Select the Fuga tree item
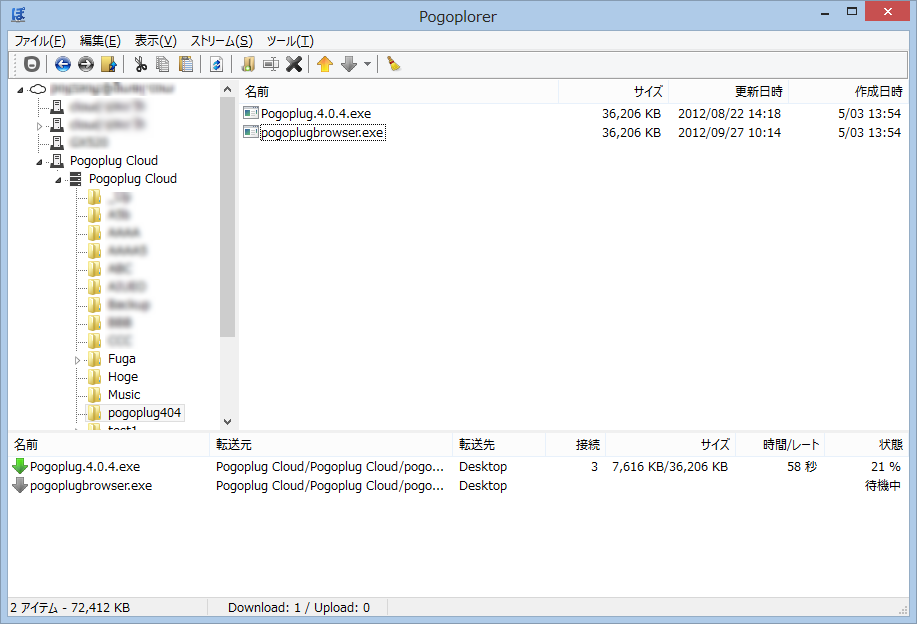Viewport: 917px width, 624px height. pyautogui.click(x=122, y=358)
